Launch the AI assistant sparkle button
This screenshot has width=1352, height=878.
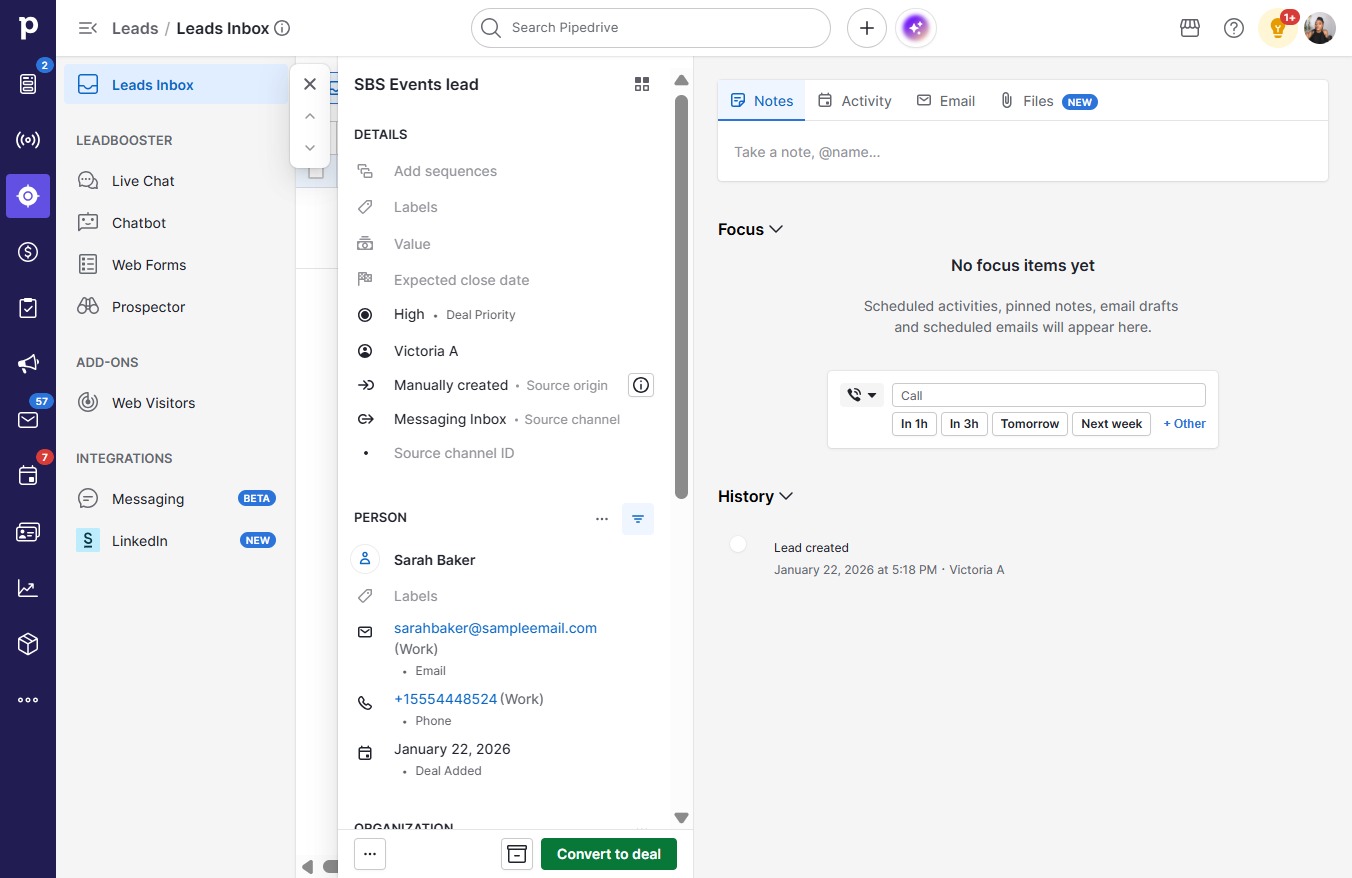point(916,28)
